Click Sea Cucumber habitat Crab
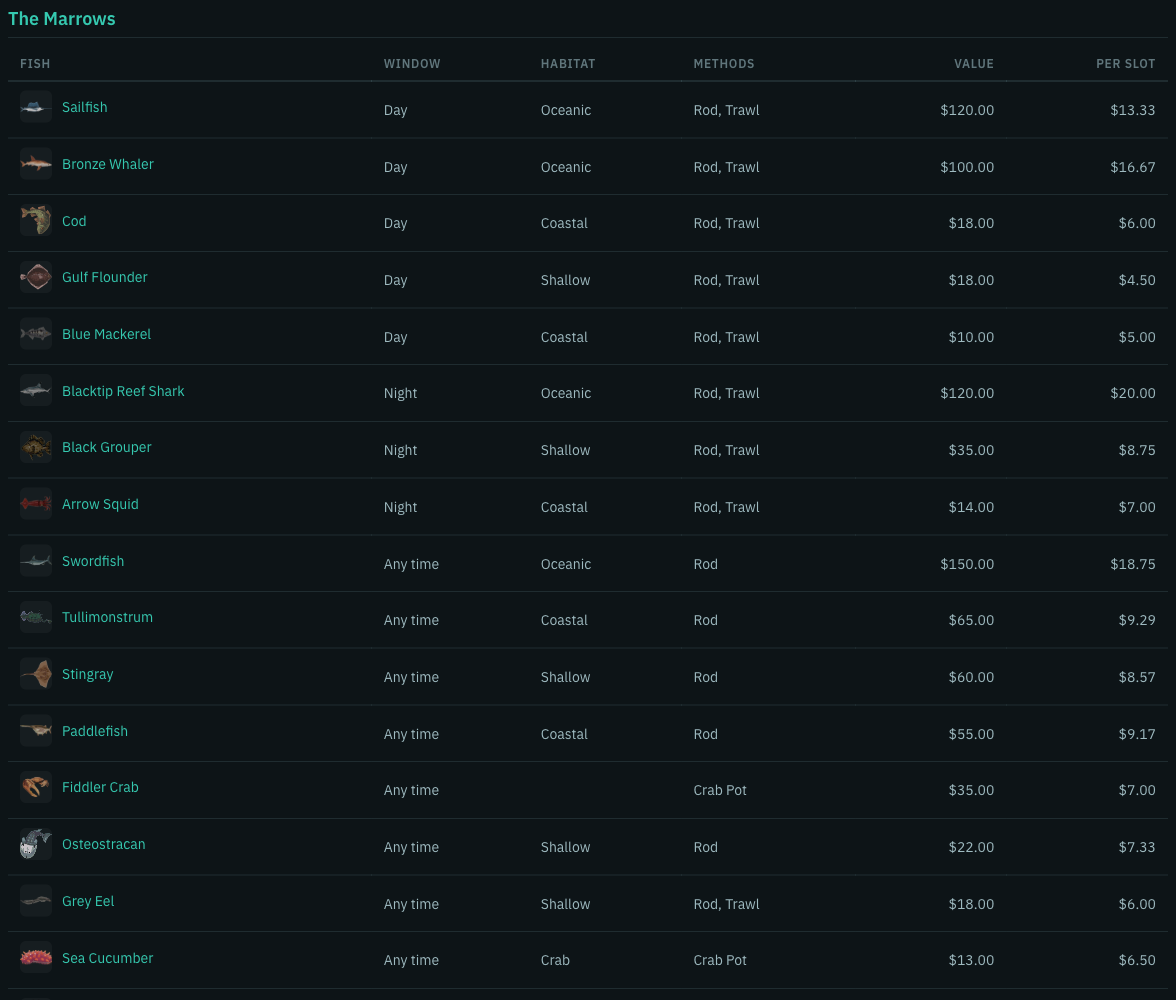 click(x=555, y=960)
